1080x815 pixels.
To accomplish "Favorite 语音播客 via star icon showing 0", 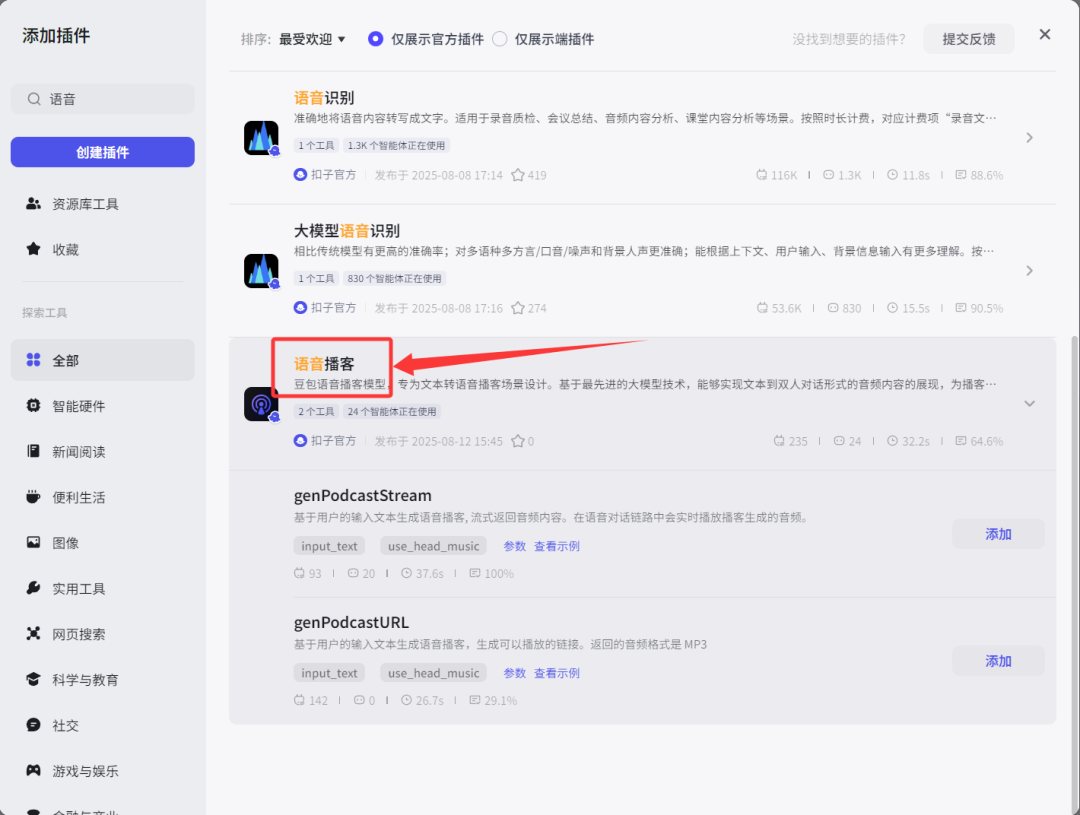I will coord(518,441).
